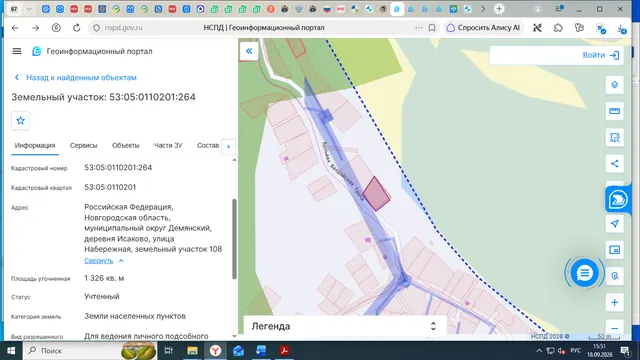Click the Войти login button

click(x=601, y=55)
